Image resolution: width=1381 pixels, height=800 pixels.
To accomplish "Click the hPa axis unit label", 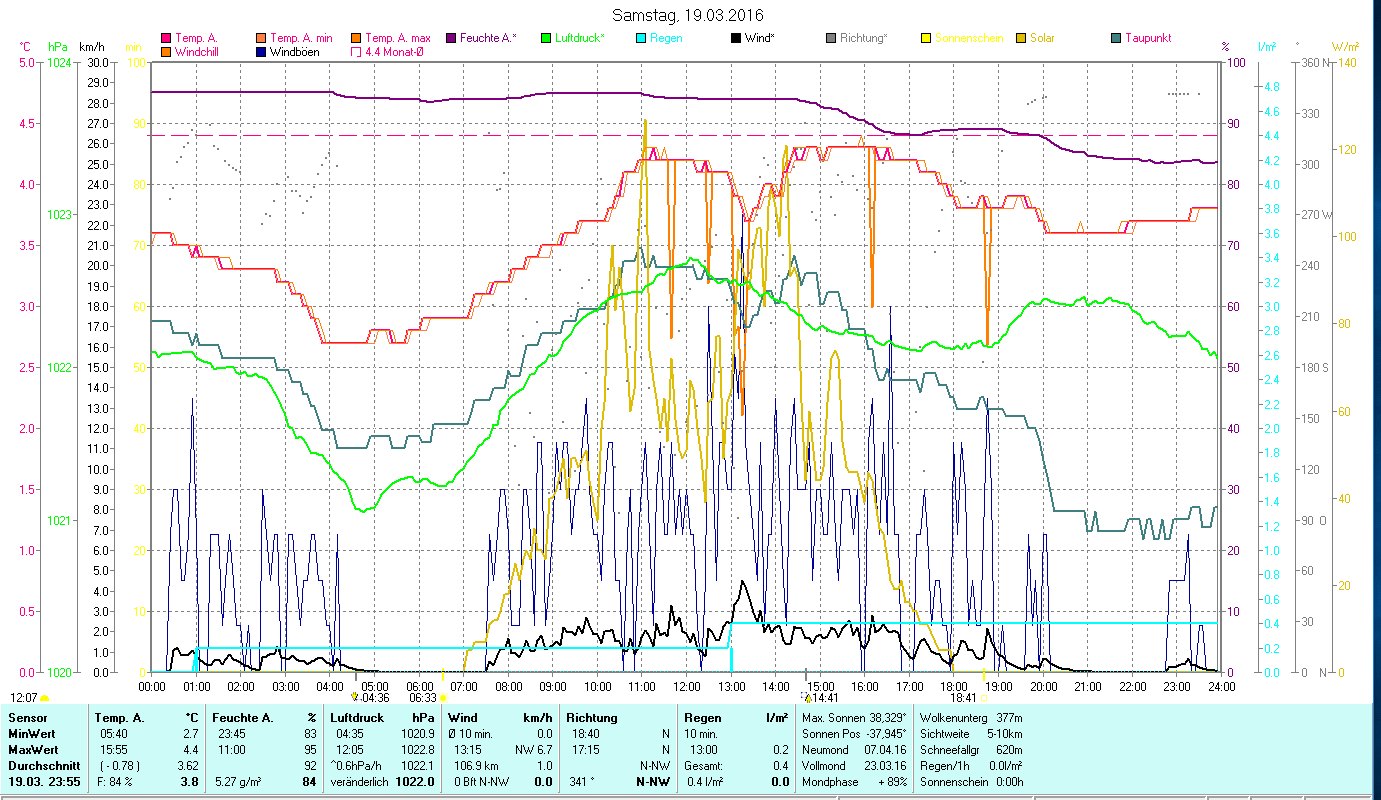I will coord(58,47).
